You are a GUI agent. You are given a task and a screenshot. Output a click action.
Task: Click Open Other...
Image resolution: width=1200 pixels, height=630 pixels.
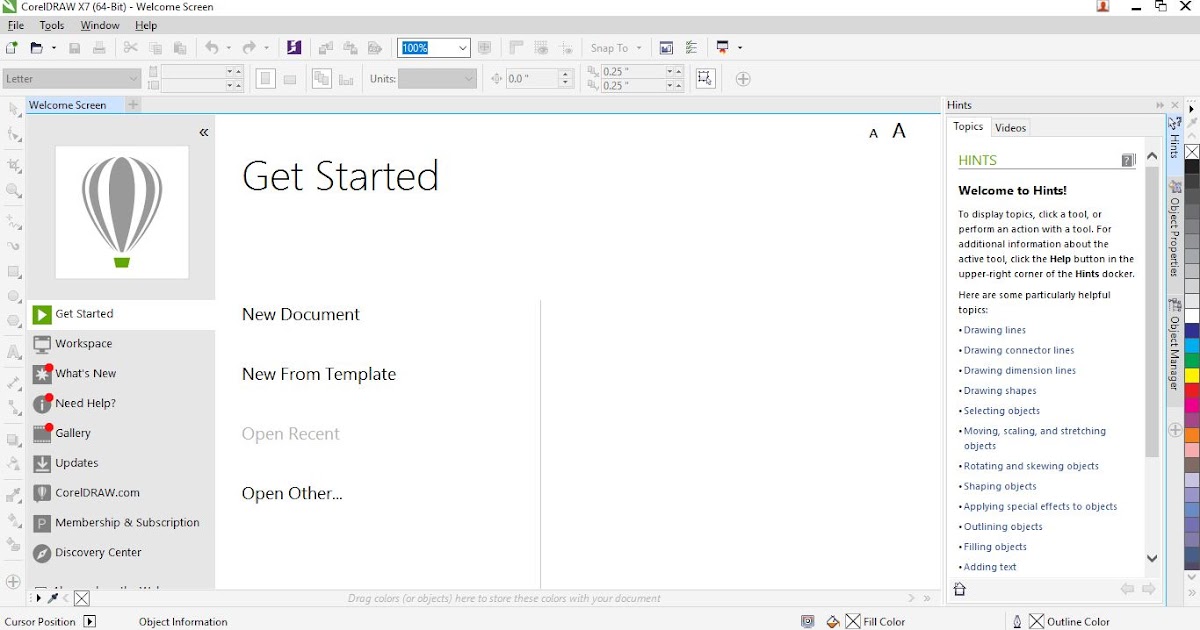(x=292, y=493)
